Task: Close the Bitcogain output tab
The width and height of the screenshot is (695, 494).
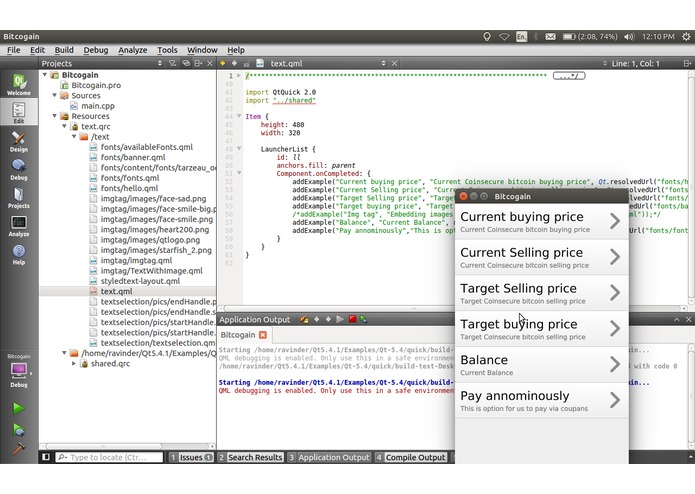Action: (263, 335)
